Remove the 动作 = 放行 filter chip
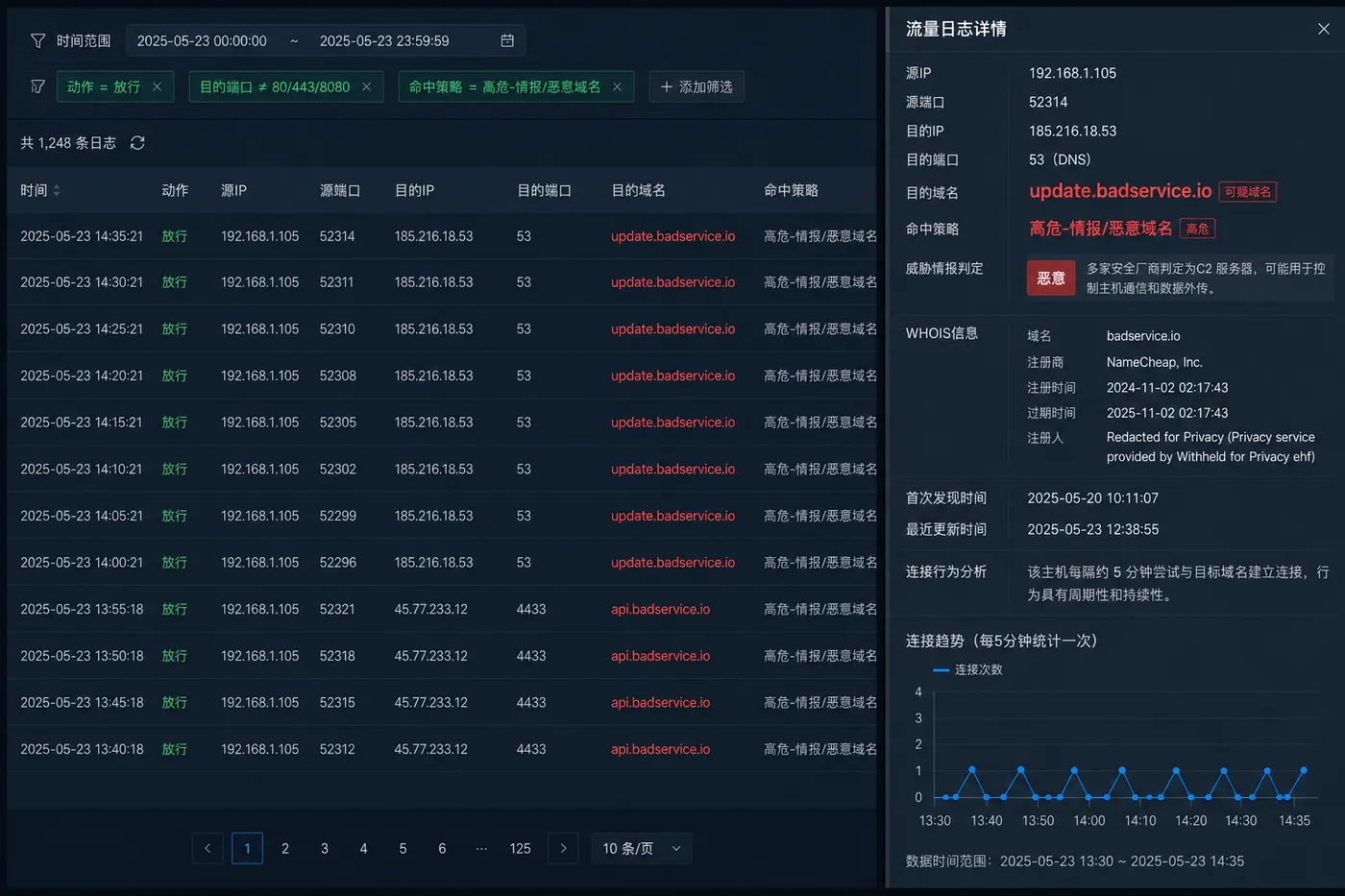Viewport: 1345px width, 896px height. [x=157, y=86]
